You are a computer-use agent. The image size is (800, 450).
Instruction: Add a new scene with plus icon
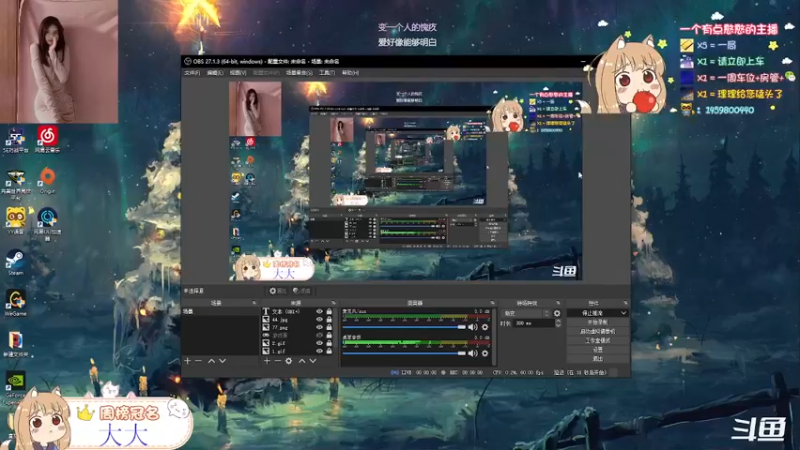(x=187, y=361)
